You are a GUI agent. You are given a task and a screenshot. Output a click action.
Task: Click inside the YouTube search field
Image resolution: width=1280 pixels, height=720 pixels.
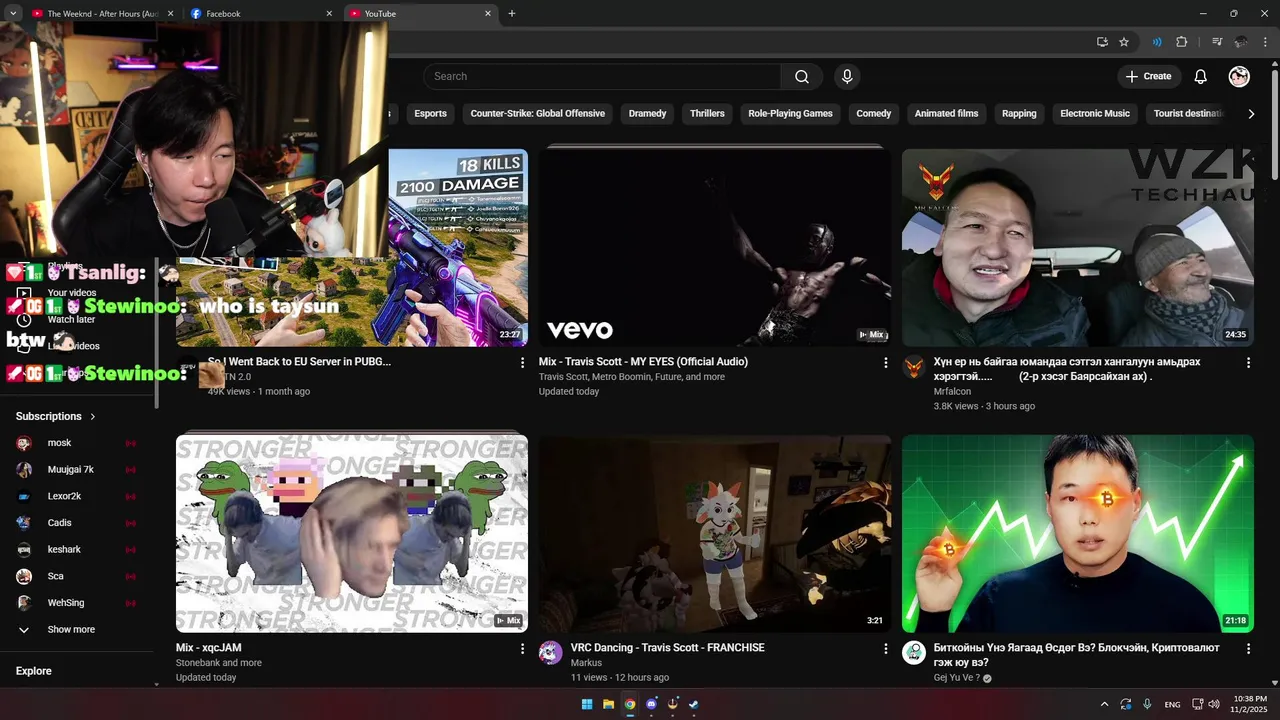(x=602, y=77)
